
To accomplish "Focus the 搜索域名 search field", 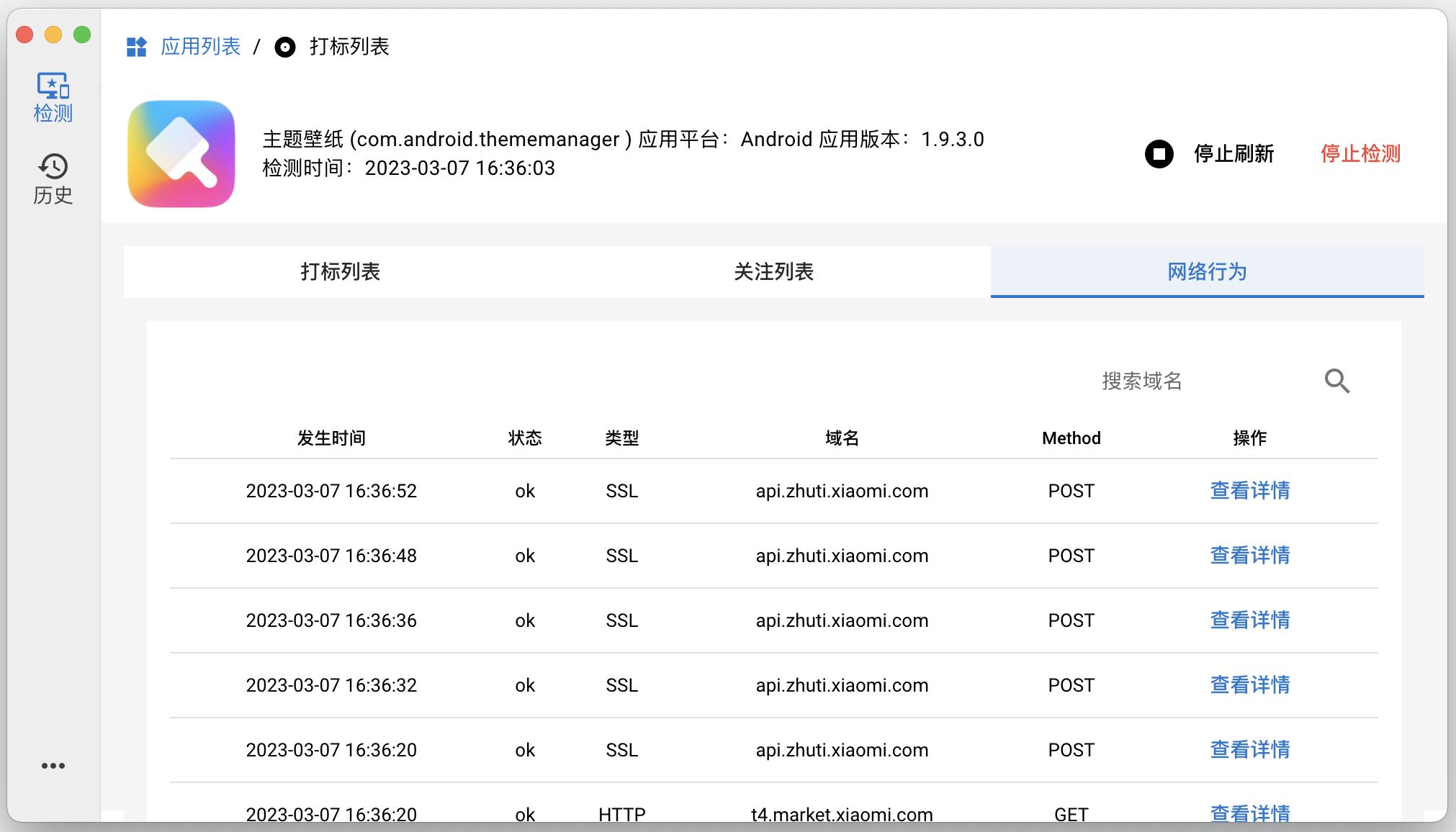I will (x=1203, y=381).
